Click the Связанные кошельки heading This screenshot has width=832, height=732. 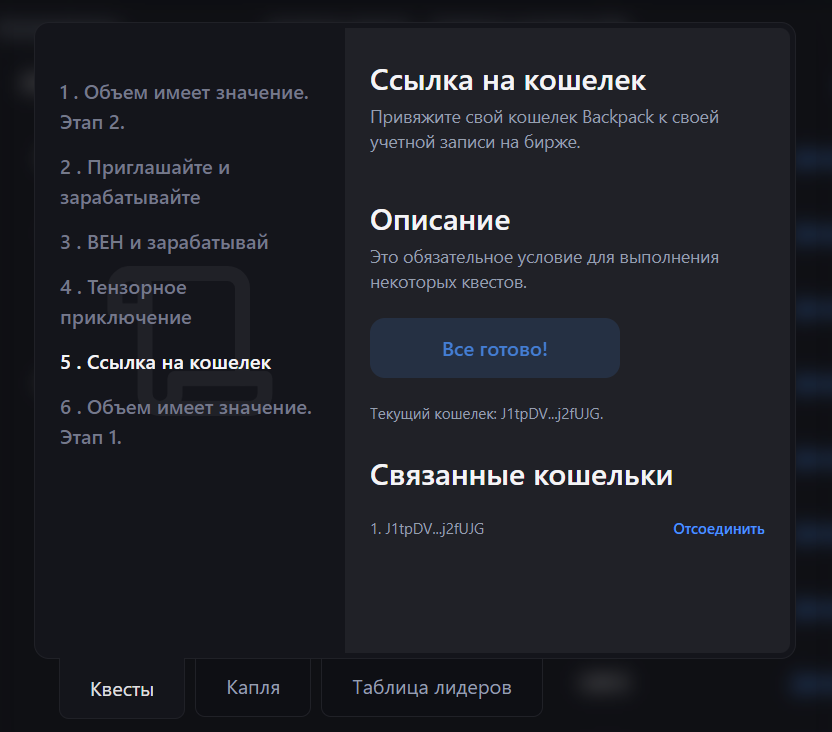521,475
